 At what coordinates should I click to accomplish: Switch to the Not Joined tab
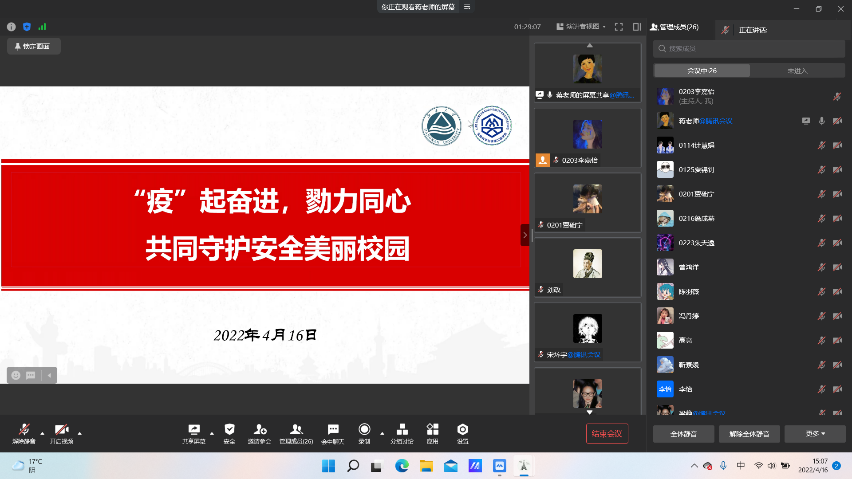click(797, 71)
